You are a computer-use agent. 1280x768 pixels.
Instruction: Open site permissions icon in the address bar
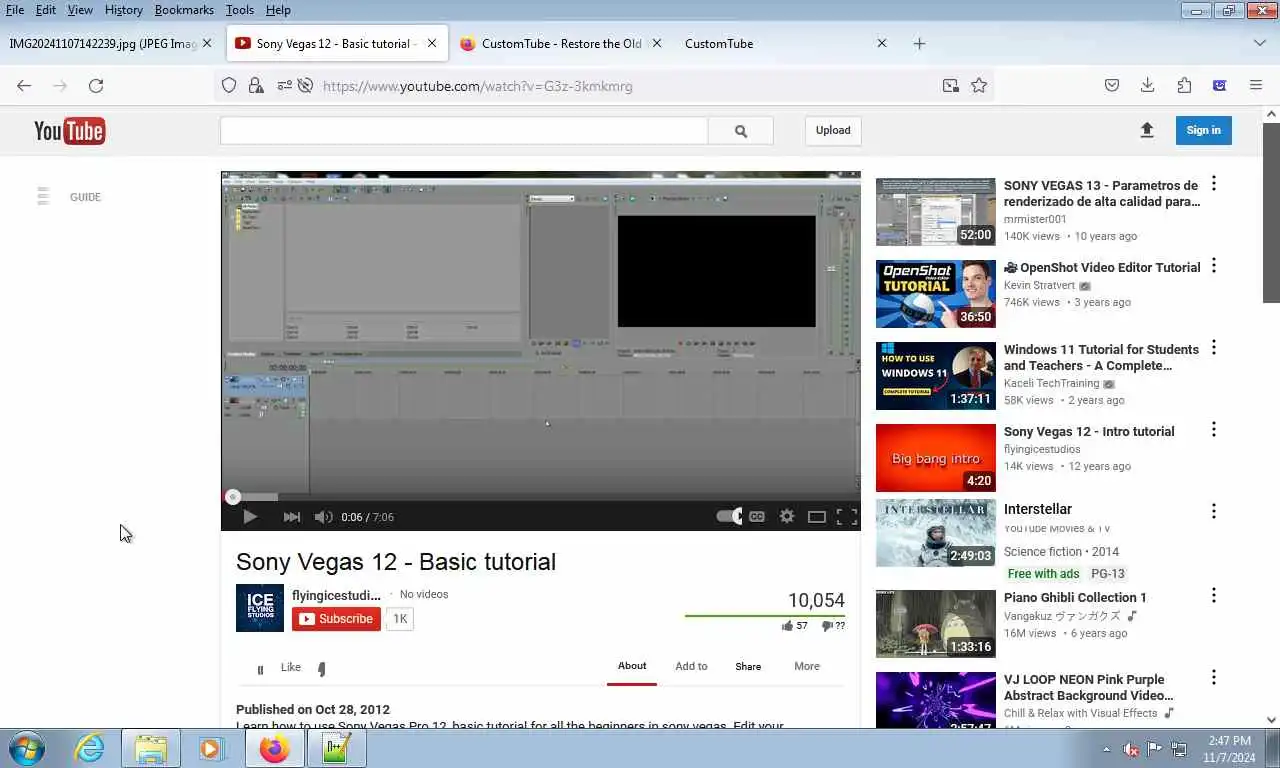[x=284, y=86]
